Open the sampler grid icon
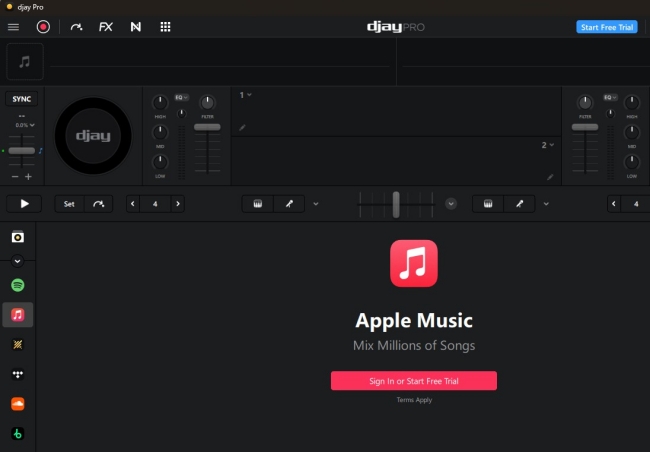This screenshot has width=650, height=452. (x=165, y=27)
